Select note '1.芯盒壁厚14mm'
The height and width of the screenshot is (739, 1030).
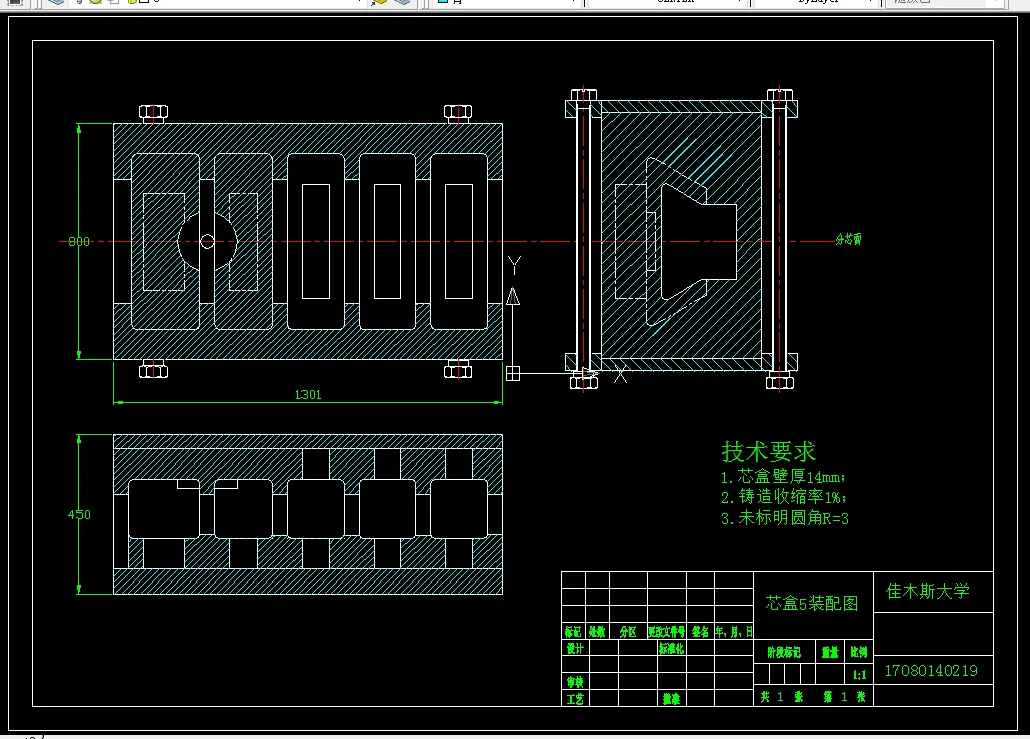coord(782,477)
